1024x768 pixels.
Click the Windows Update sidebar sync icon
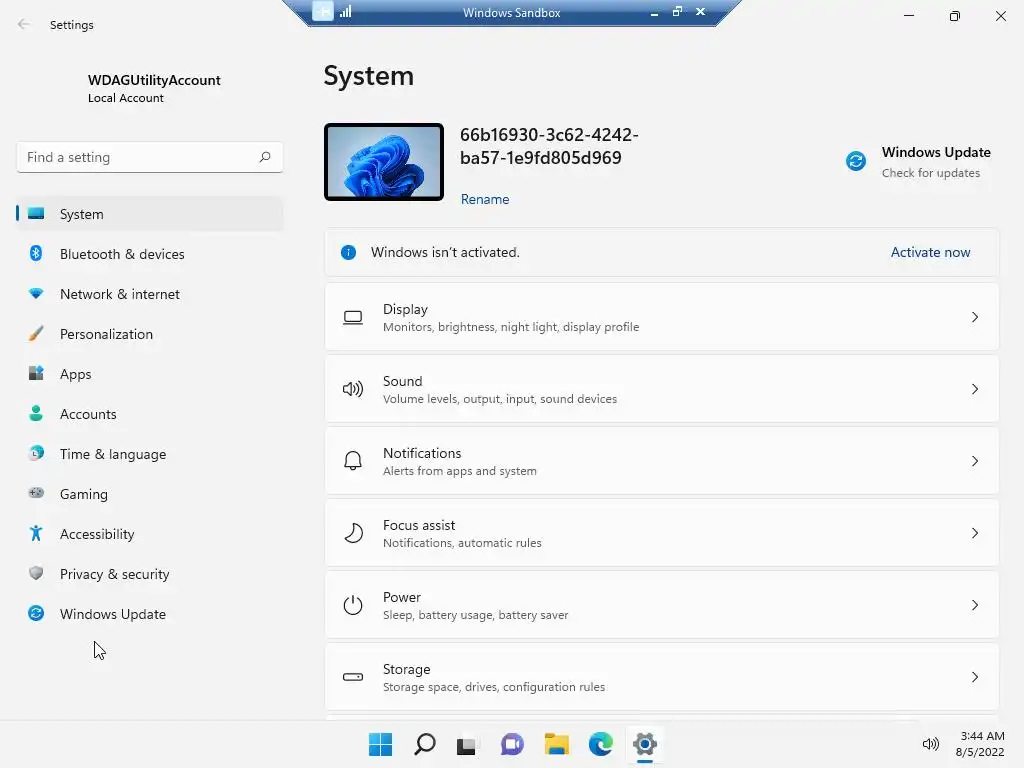(36, 613)
